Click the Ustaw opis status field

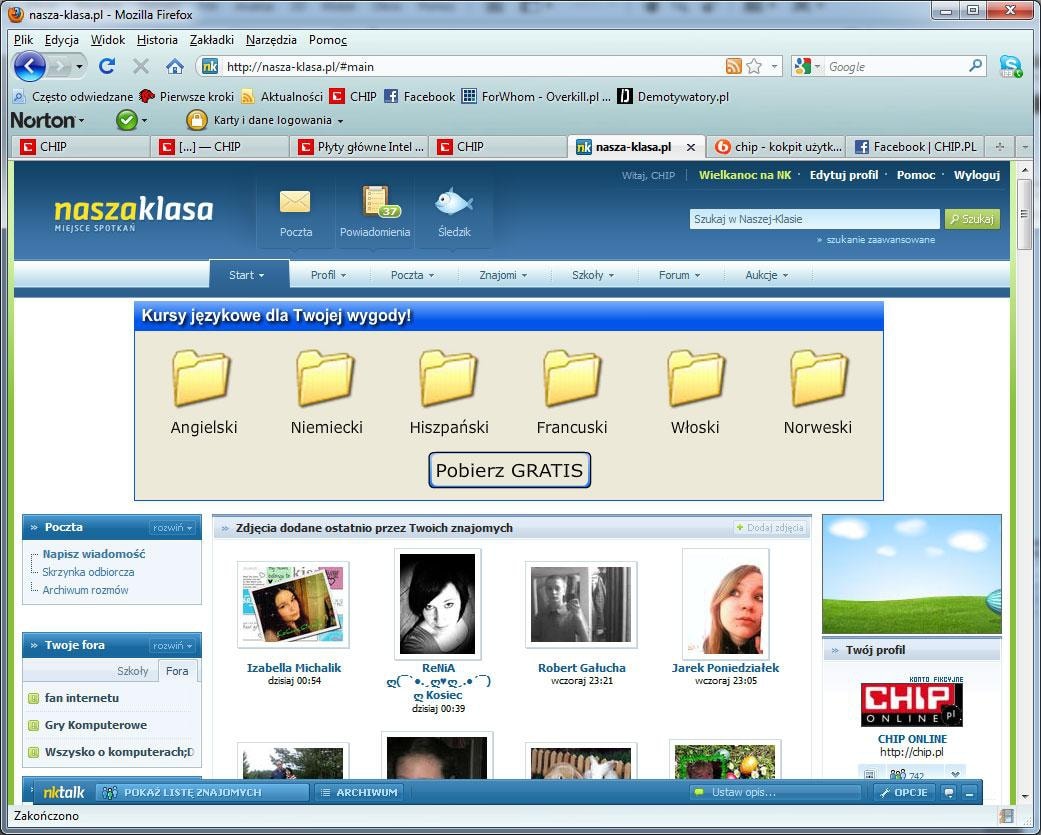[x=775, y=793]
